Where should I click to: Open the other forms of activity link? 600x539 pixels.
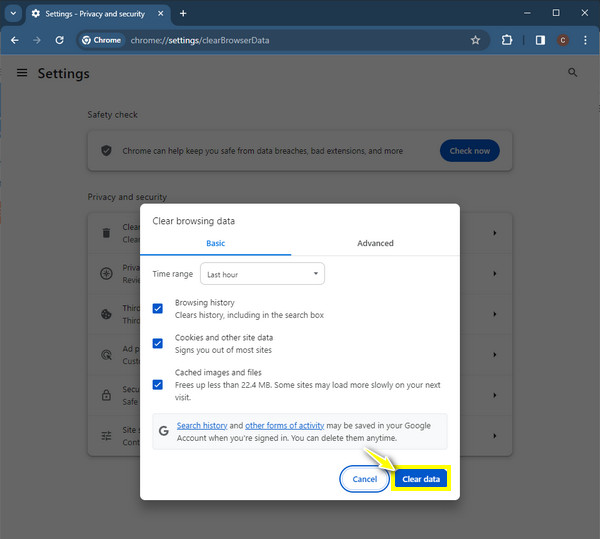285,425
